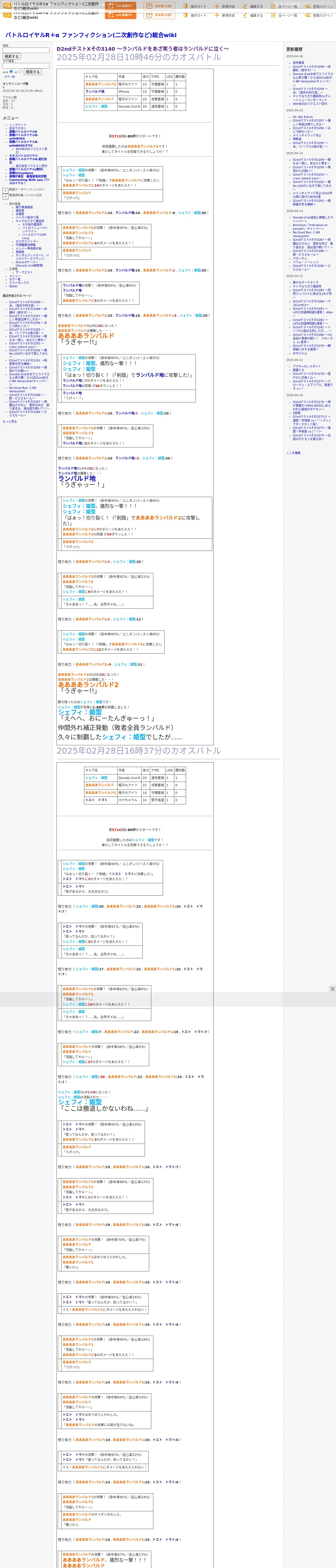
Task: Open 04 -Abi Eshuh- in 更新履歴
Action: pyautogui.click(x=303, y=117)
